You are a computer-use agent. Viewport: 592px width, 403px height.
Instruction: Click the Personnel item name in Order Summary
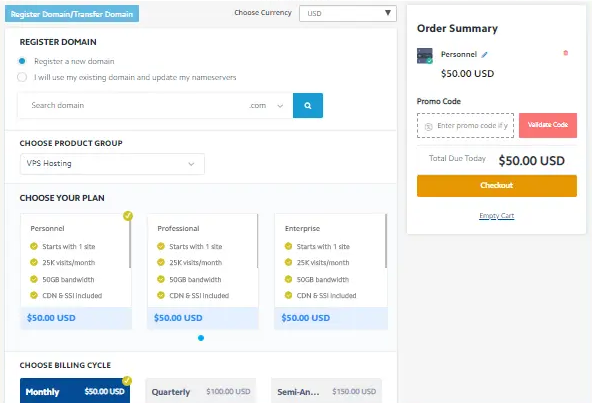(x=459, y=54)
